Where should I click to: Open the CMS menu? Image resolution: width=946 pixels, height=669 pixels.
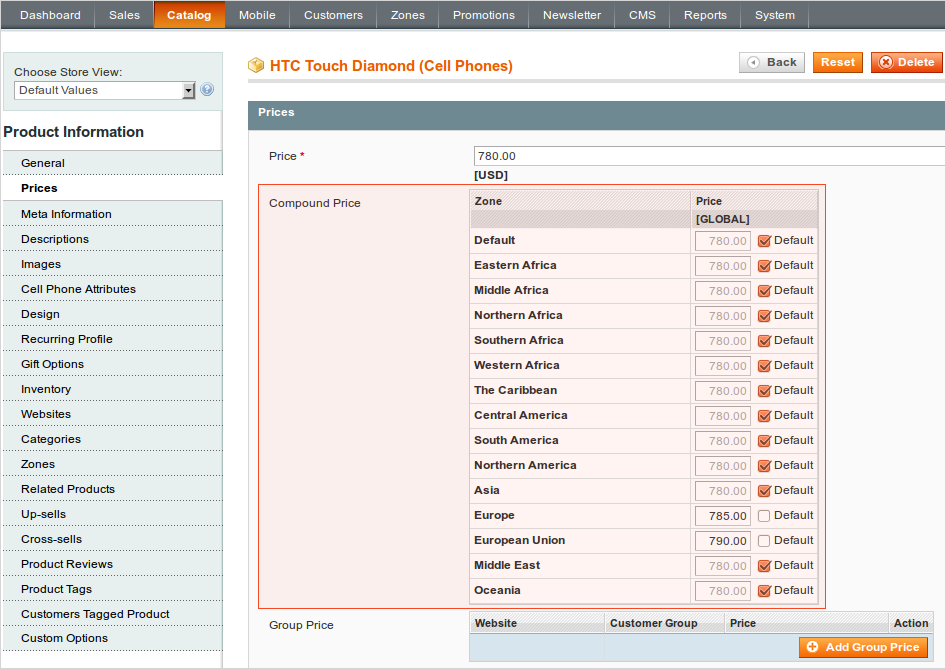tap(642, 15)
